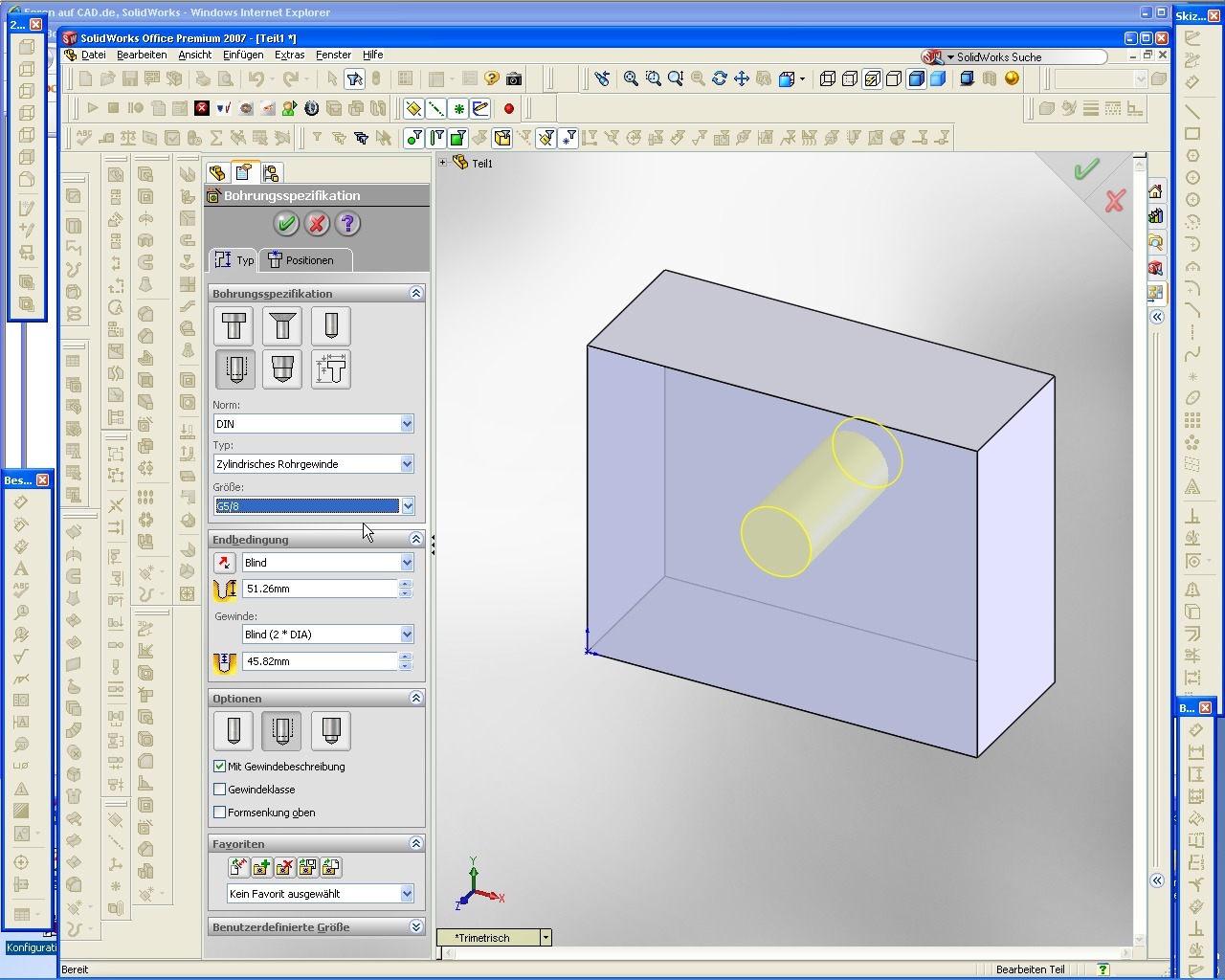Toggle the tap drill diameter option button
The height and width of the screenshot is (980, 1225).
tap(234, 731)
